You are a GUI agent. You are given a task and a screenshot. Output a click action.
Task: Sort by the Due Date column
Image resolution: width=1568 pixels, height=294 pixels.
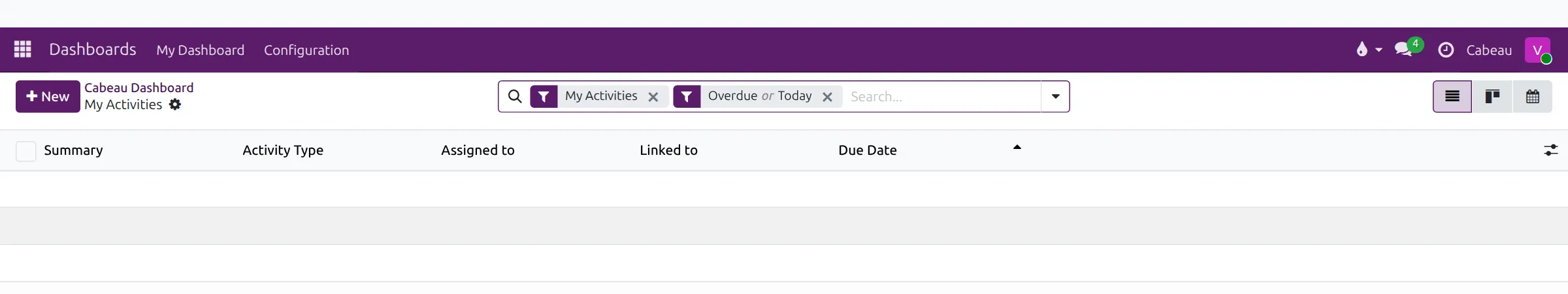pos(867,150)
